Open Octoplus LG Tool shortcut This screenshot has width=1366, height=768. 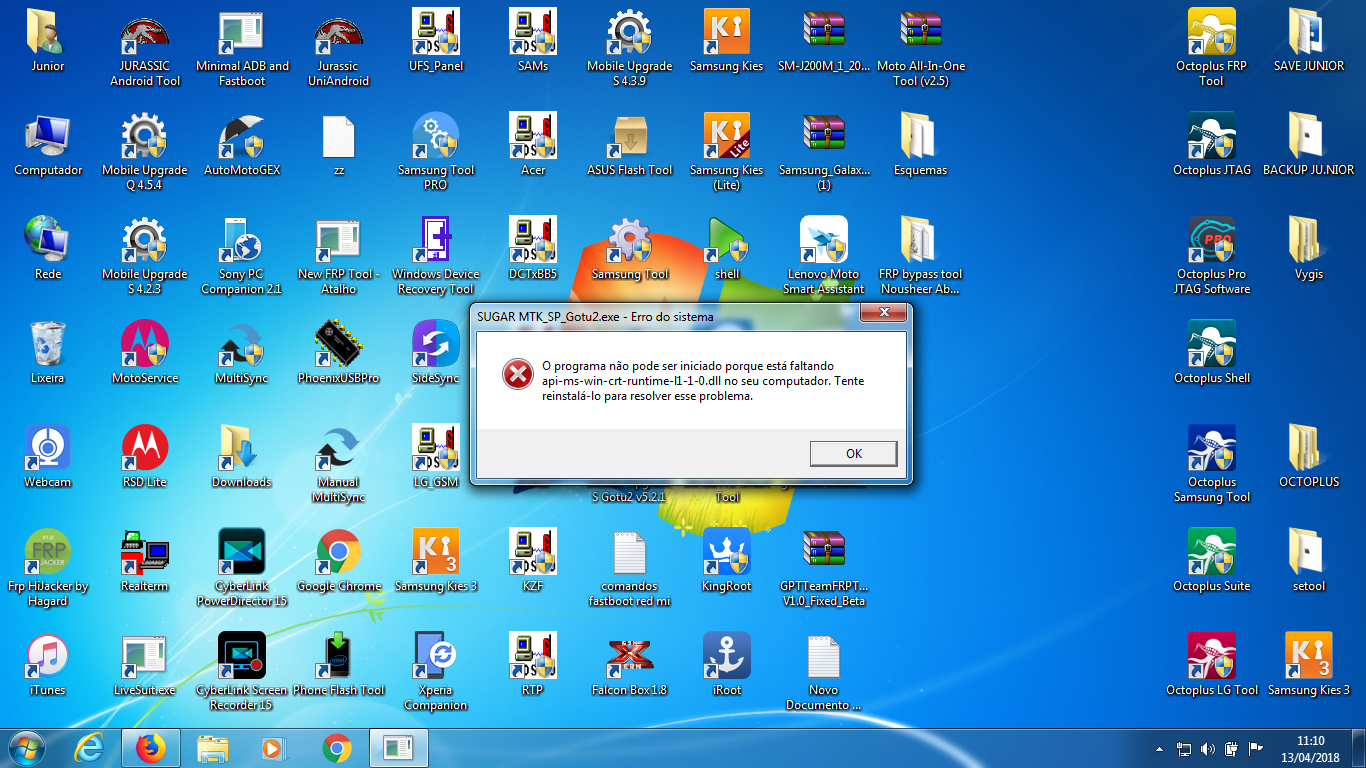(1211, 665)
